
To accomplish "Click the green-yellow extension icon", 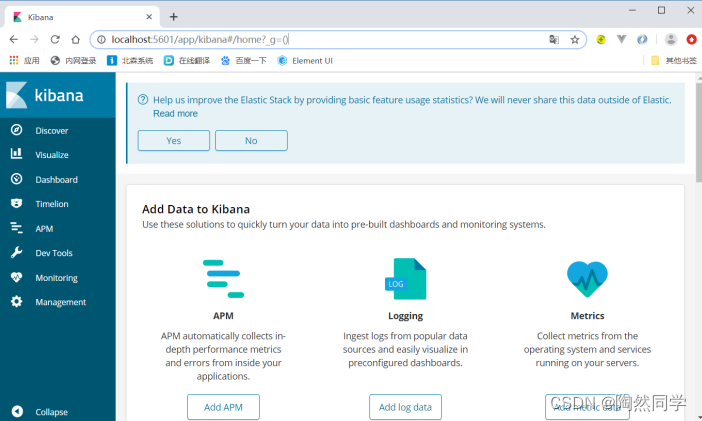I will [601, 39].
